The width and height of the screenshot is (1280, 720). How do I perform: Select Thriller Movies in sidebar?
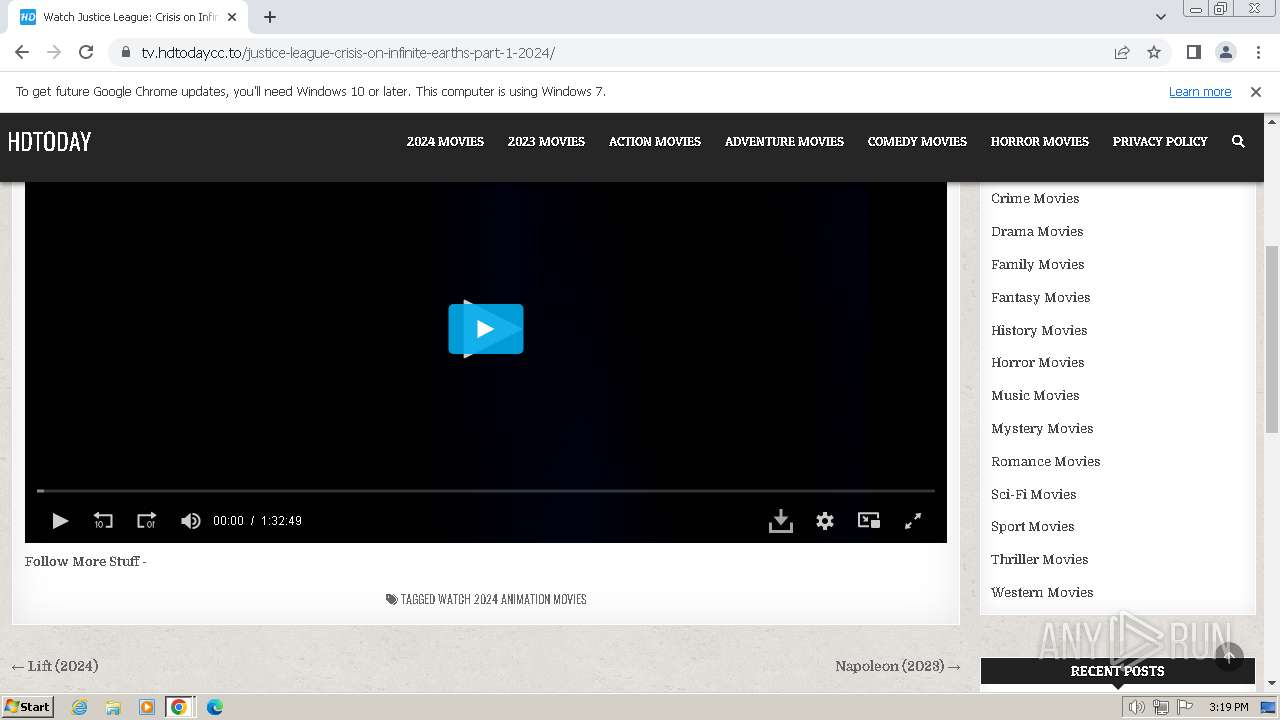[1039, 559]
